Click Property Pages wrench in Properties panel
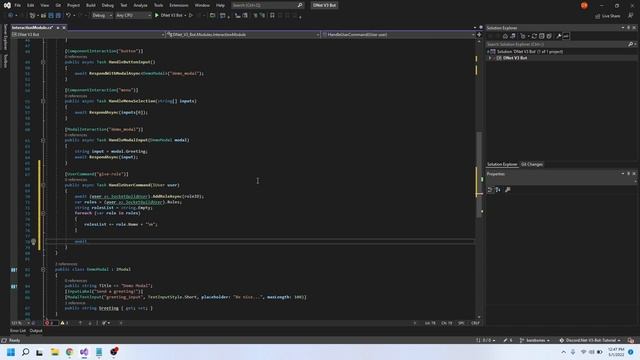This screenshot has height=360, width=640. pyautogui.click(x=508, y=190)
